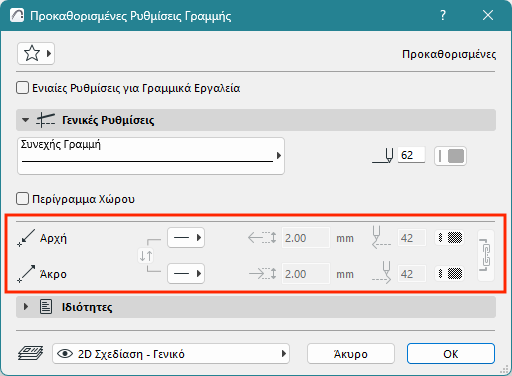
Task: Click the Αρχή arrow size icon
Action: click(262, 238)
